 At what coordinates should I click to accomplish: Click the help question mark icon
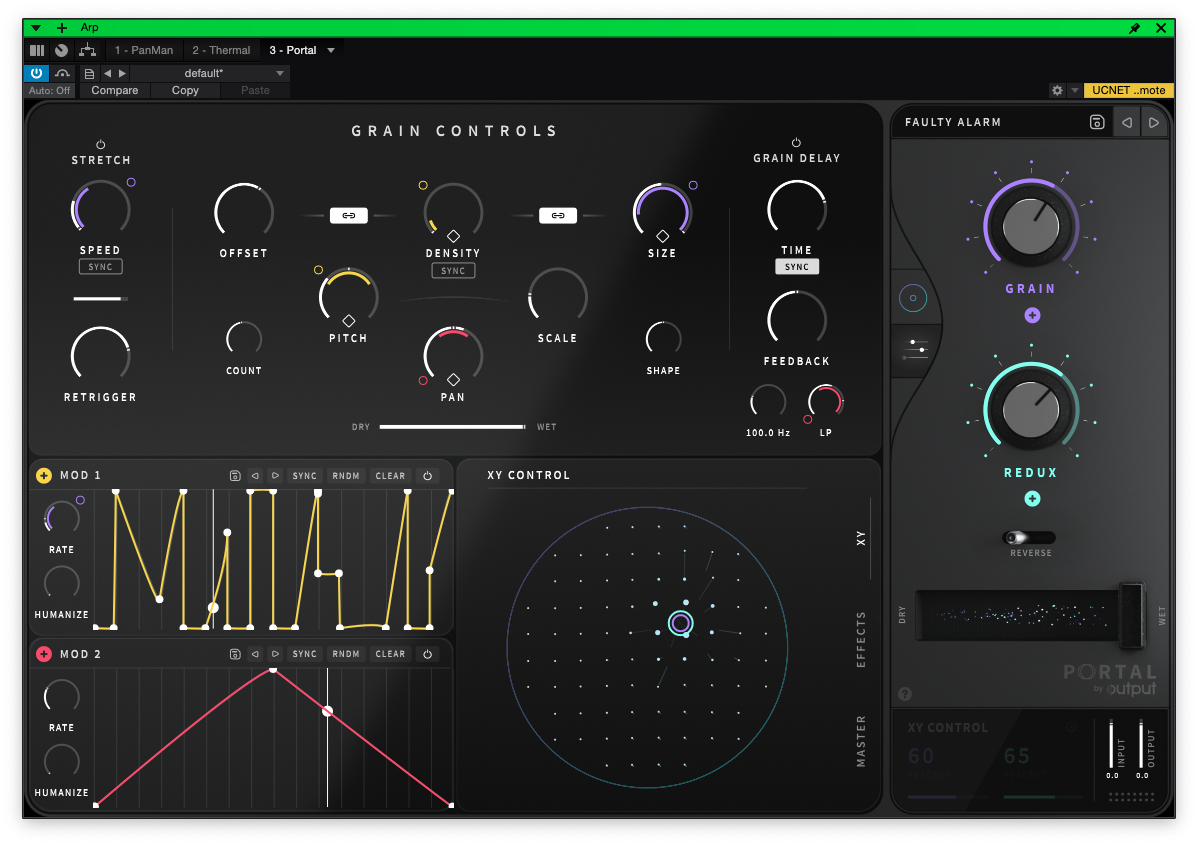[905, 694]
